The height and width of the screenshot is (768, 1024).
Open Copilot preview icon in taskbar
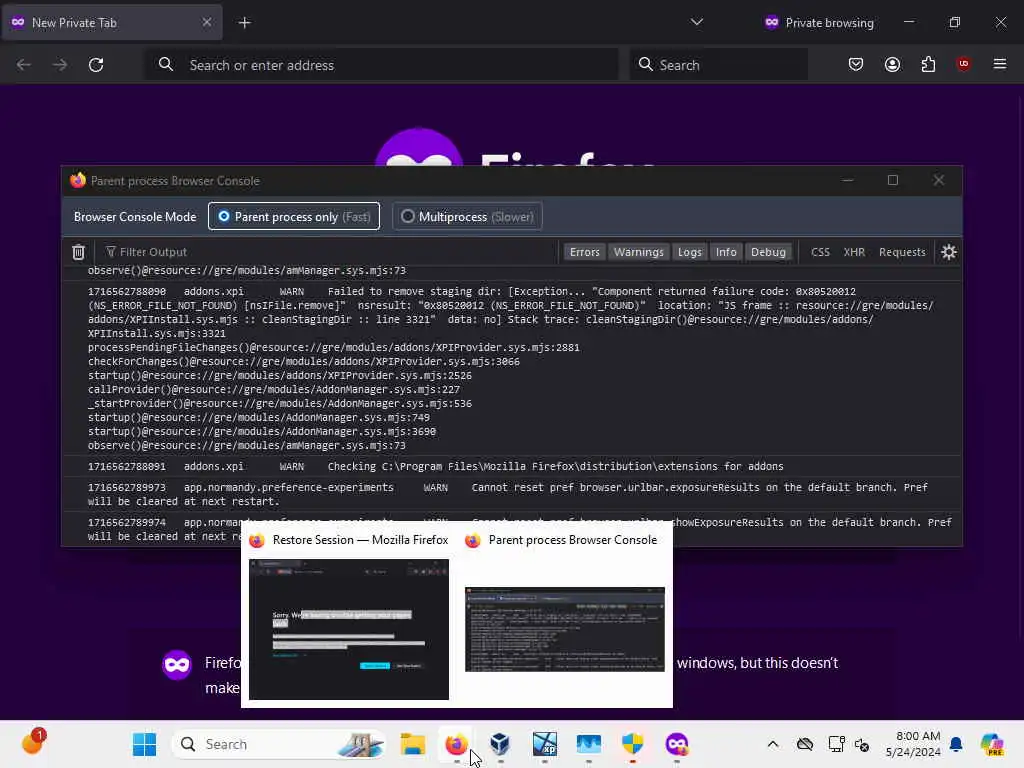click(992, 744)
